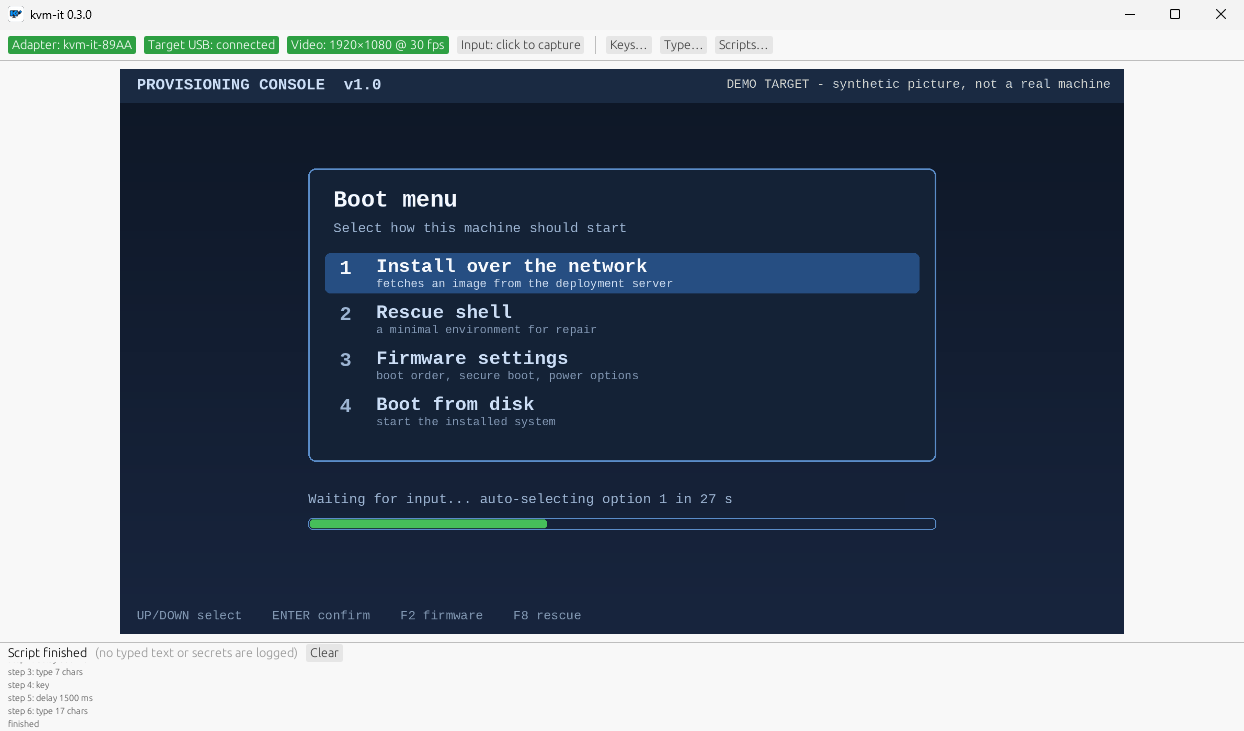Open the Keys… menu
Screen dimensions: 1244x731
tap(629, 45)
